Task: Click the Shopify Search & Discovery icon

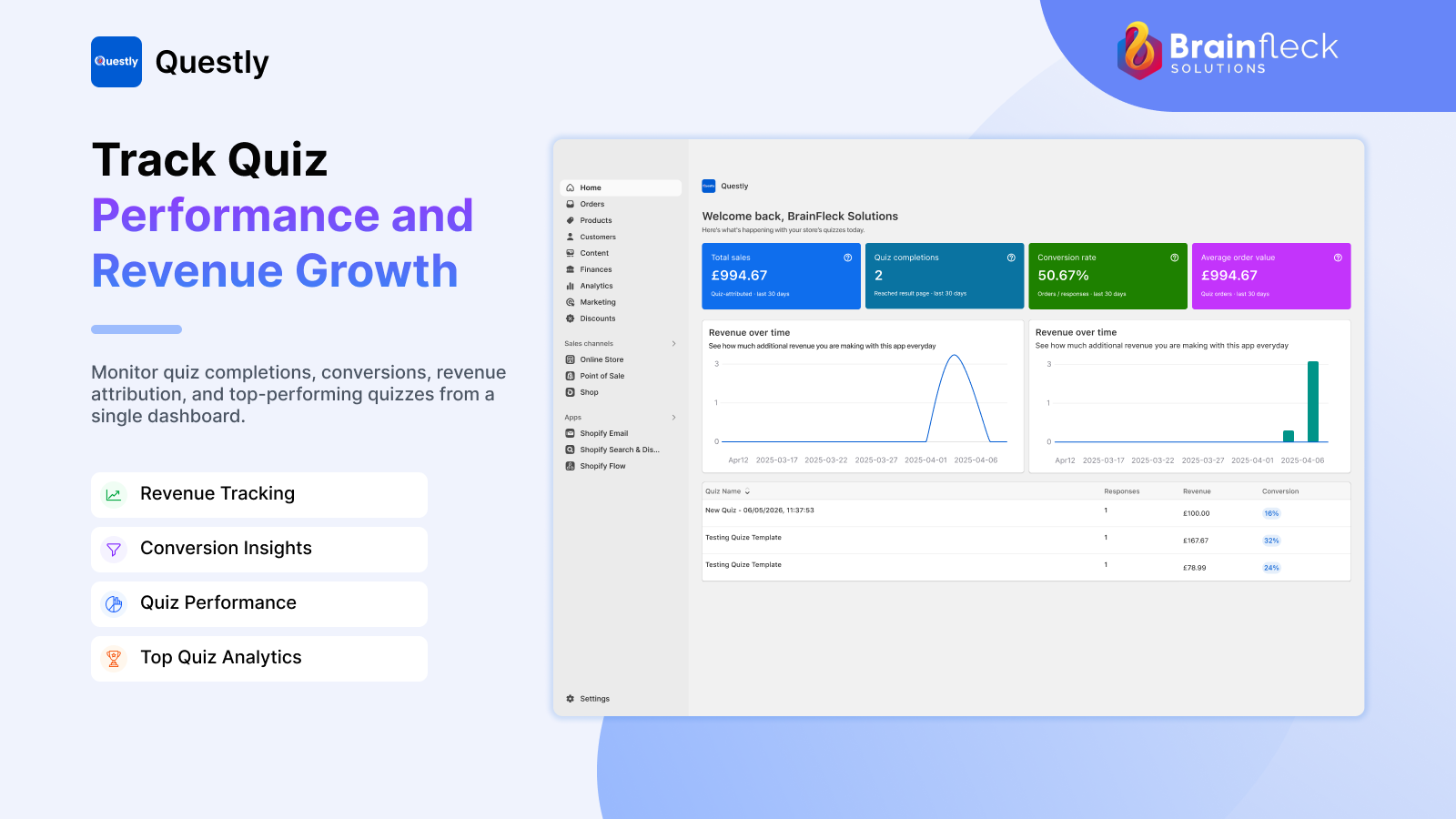Action: (571, 450)
